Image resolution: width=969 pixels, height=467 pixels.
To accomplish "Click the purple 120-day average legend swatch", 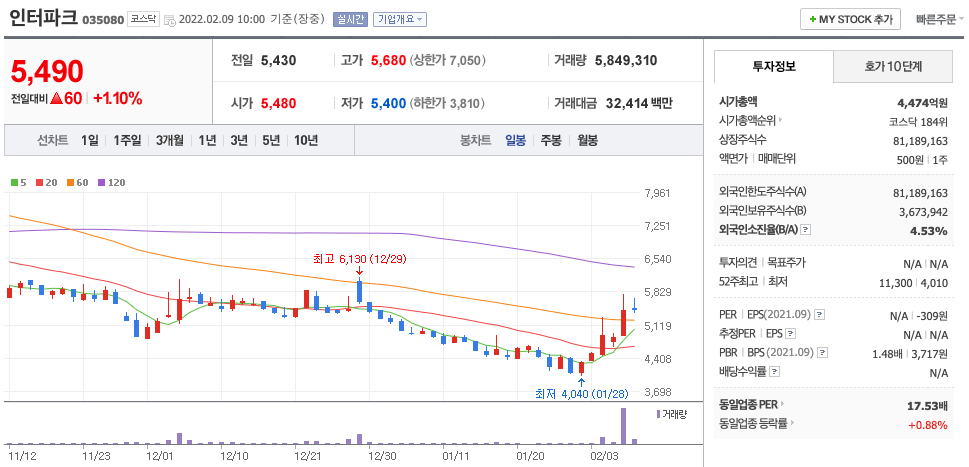I will point(101,183).
